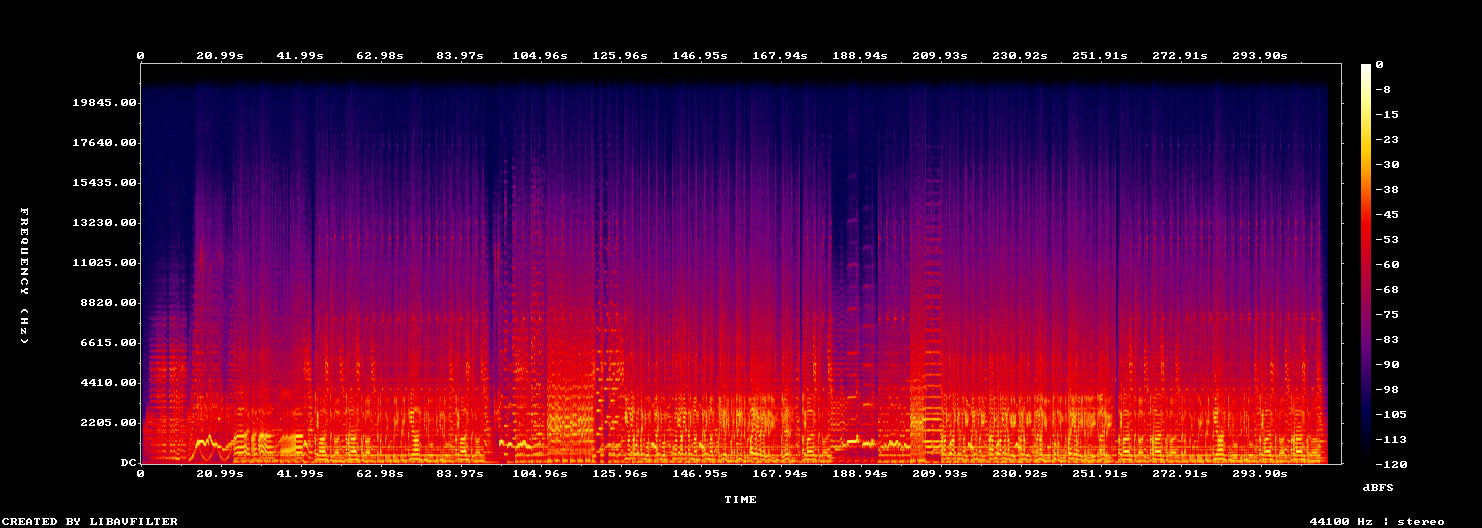Select the 2205.00 frequency label

(x=108, y=423)
